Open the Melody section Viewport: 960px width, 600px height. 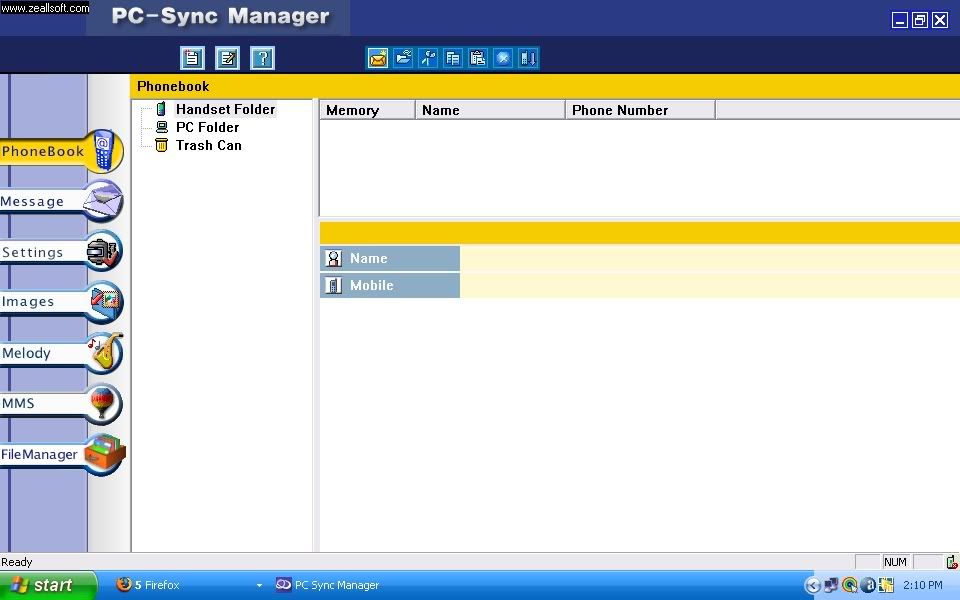point(61,353)
